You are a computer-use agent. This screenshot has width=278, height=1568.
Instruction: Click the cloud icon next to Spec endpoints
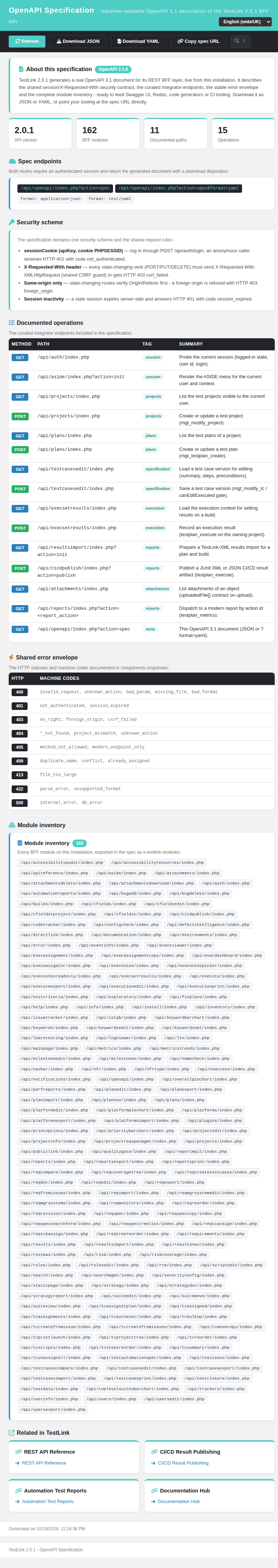(12, 161)
